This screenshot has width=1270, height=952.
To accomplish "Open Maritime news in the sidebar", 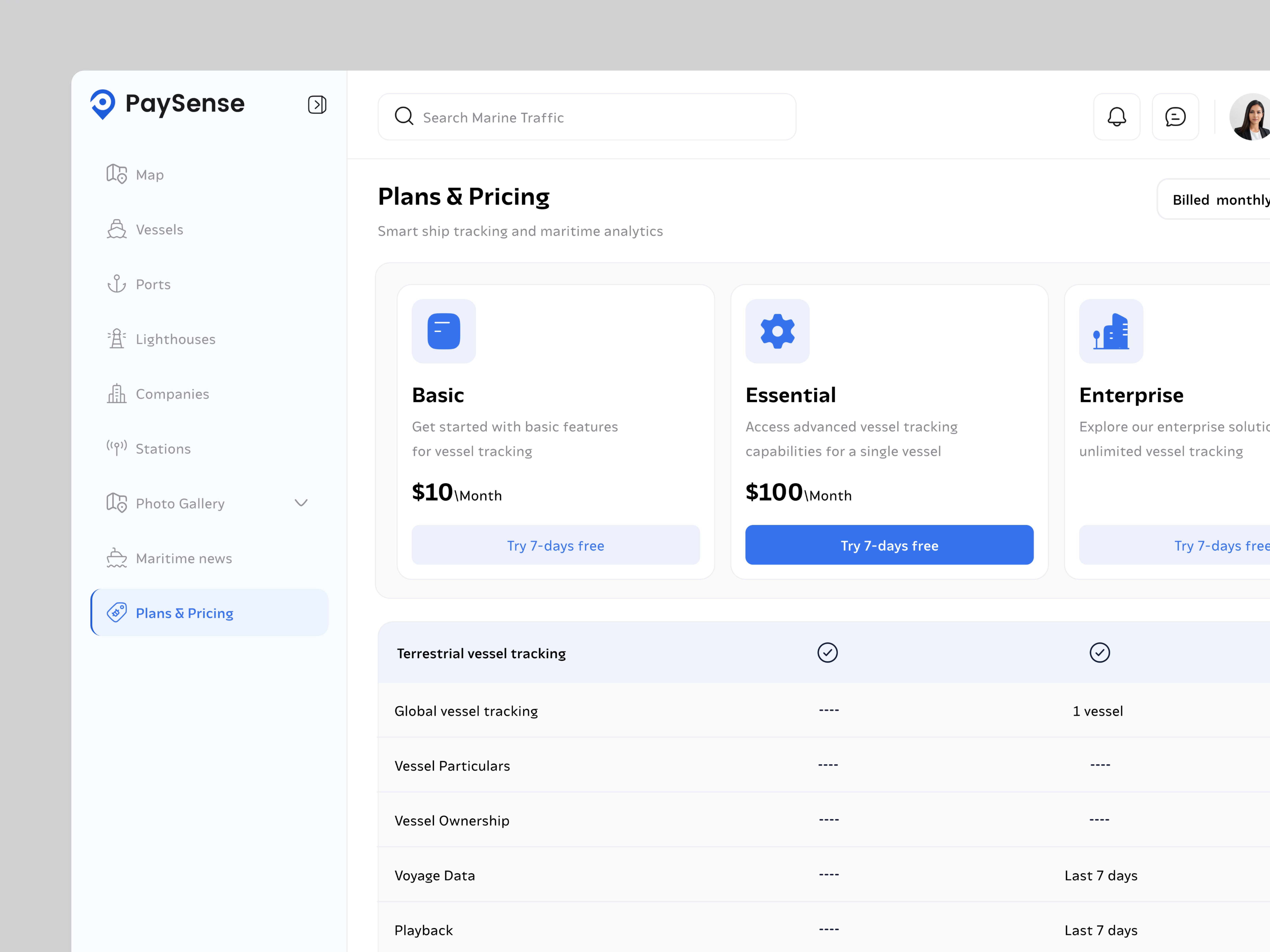I will click(x=210, y=558).
